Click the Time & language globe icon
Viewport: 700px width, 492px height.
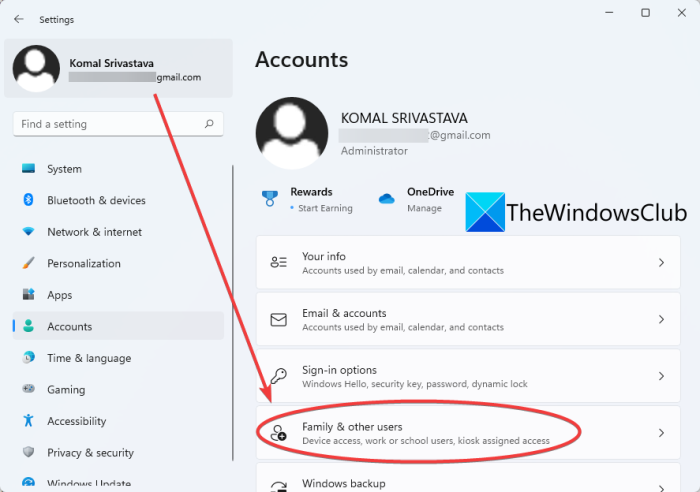pos(29,357)
